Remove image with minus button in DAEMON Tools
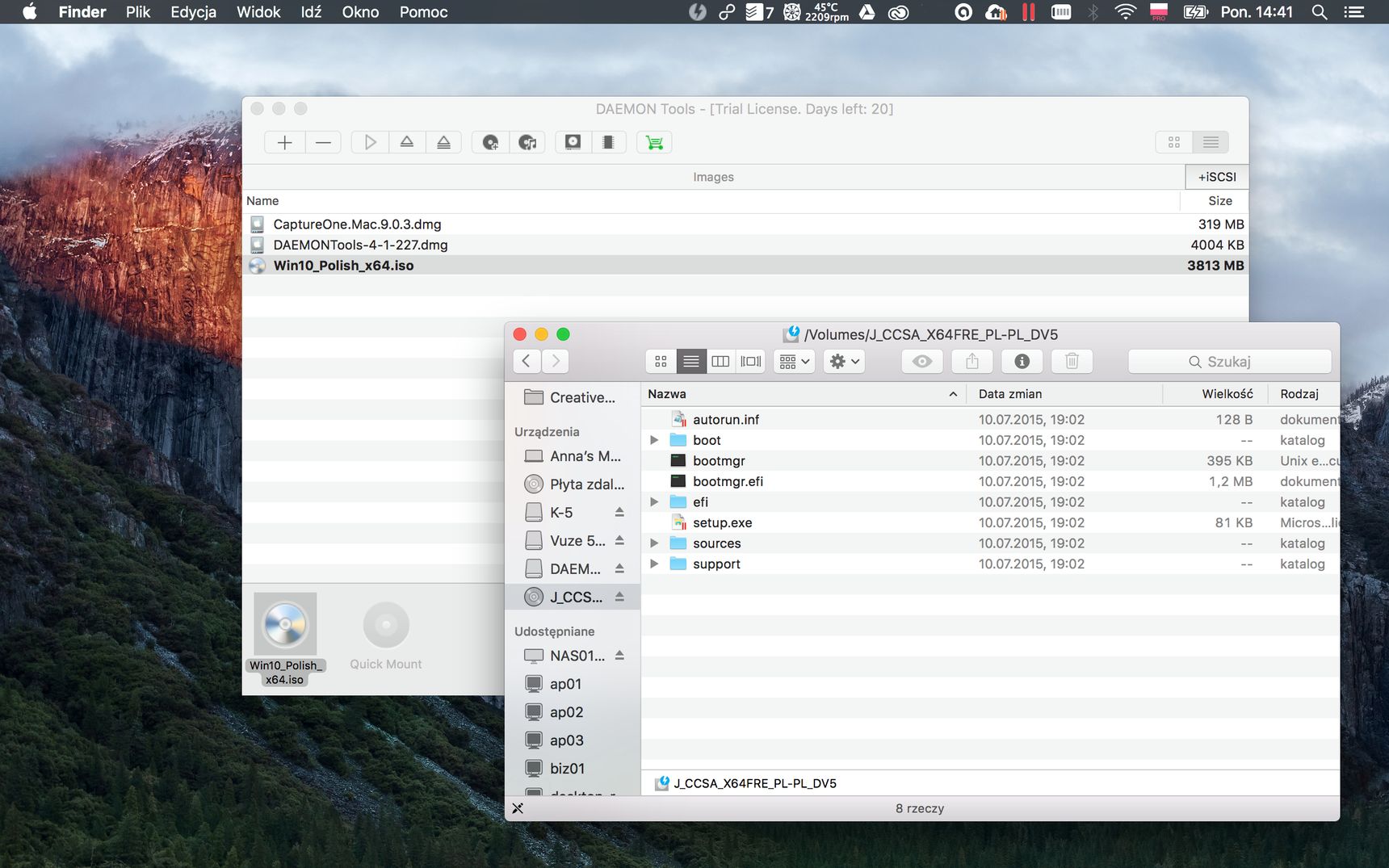 (323, 142)
